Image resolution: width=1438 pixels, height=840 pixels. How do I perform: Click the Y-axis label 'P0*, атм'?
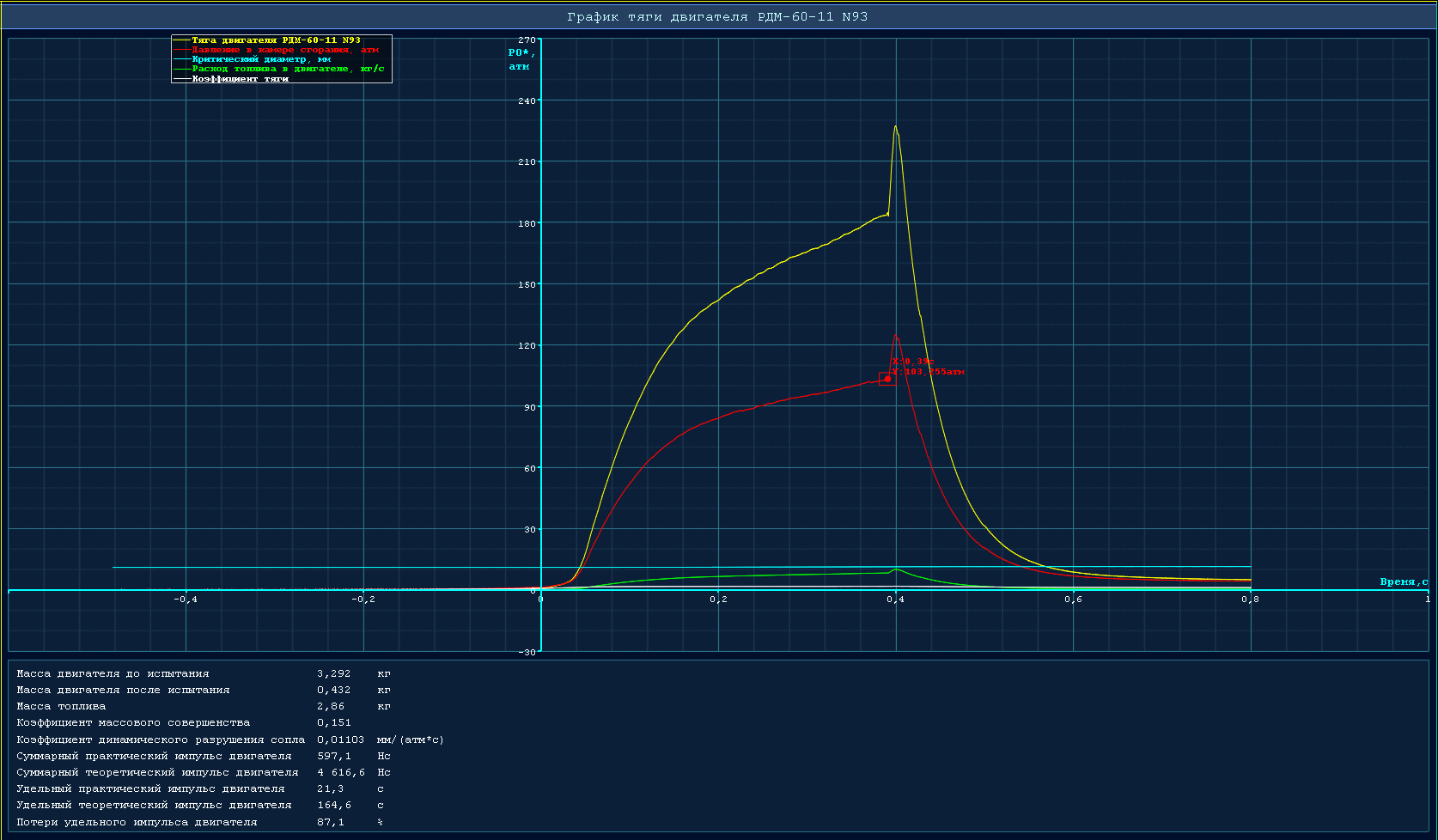[x=521, y=59]
